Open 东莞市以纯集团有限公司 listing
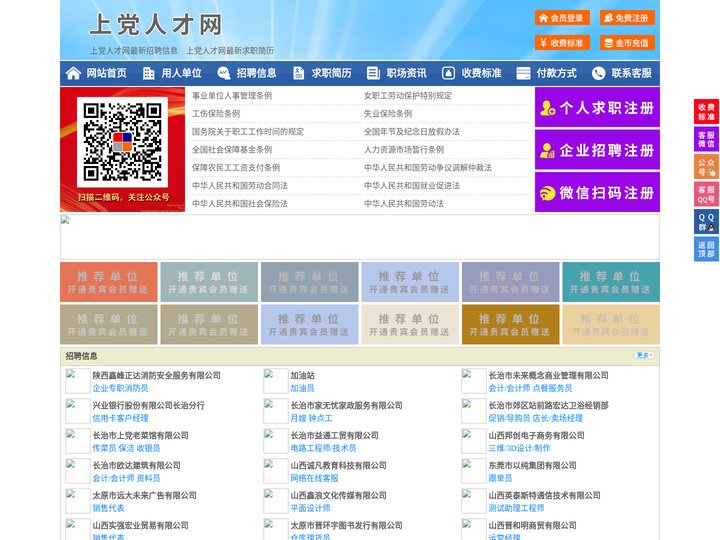The height and width of the screenshot is (540, 720). (532, 465)
